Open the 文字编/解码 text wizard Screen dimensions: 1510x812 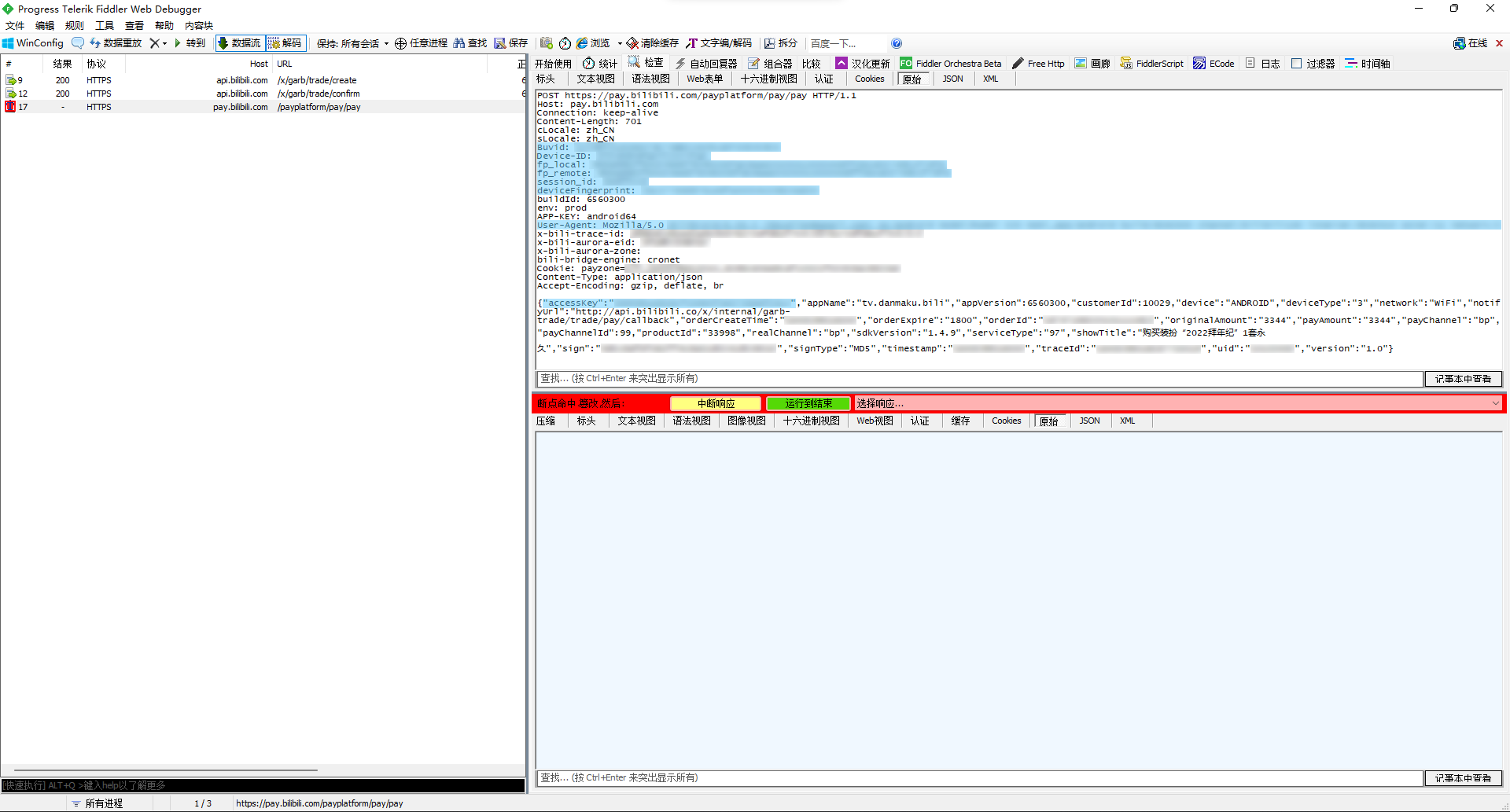click(x=719, y=43)
